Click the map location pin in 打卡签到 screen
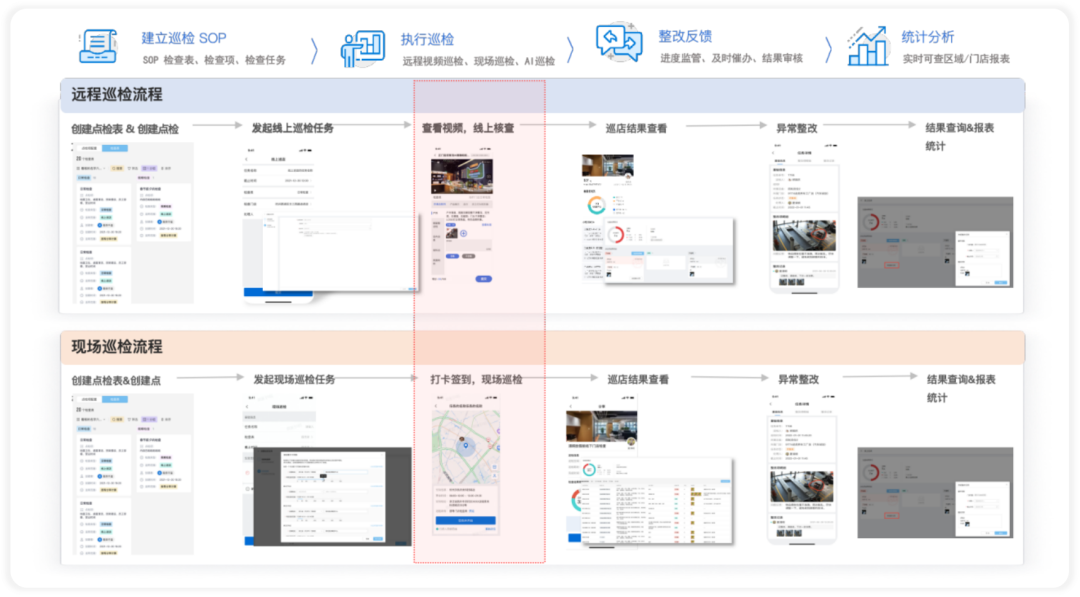This screenshot has height=597, width=1080. [x=466, y=446]
